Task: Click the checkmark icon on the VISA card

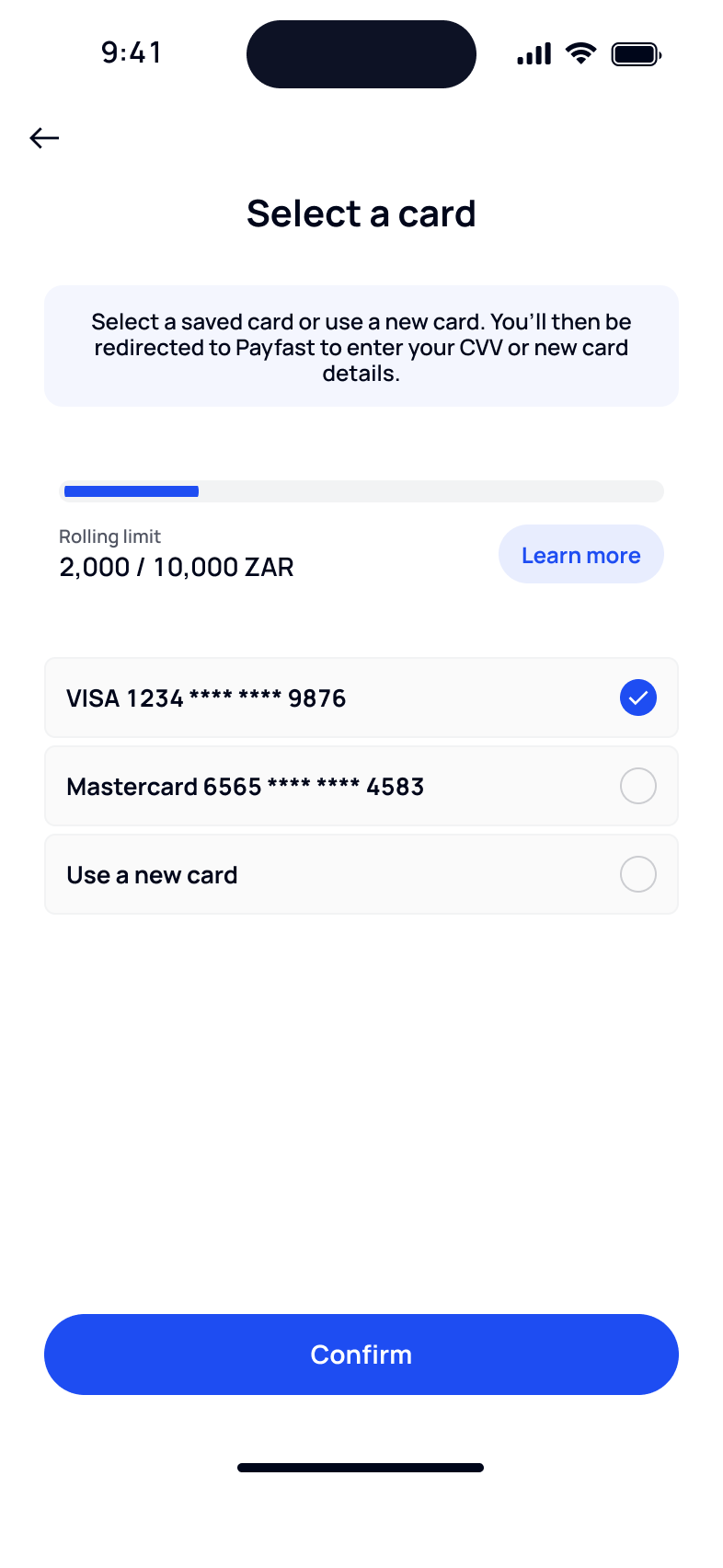Action: tap(637, 698)
